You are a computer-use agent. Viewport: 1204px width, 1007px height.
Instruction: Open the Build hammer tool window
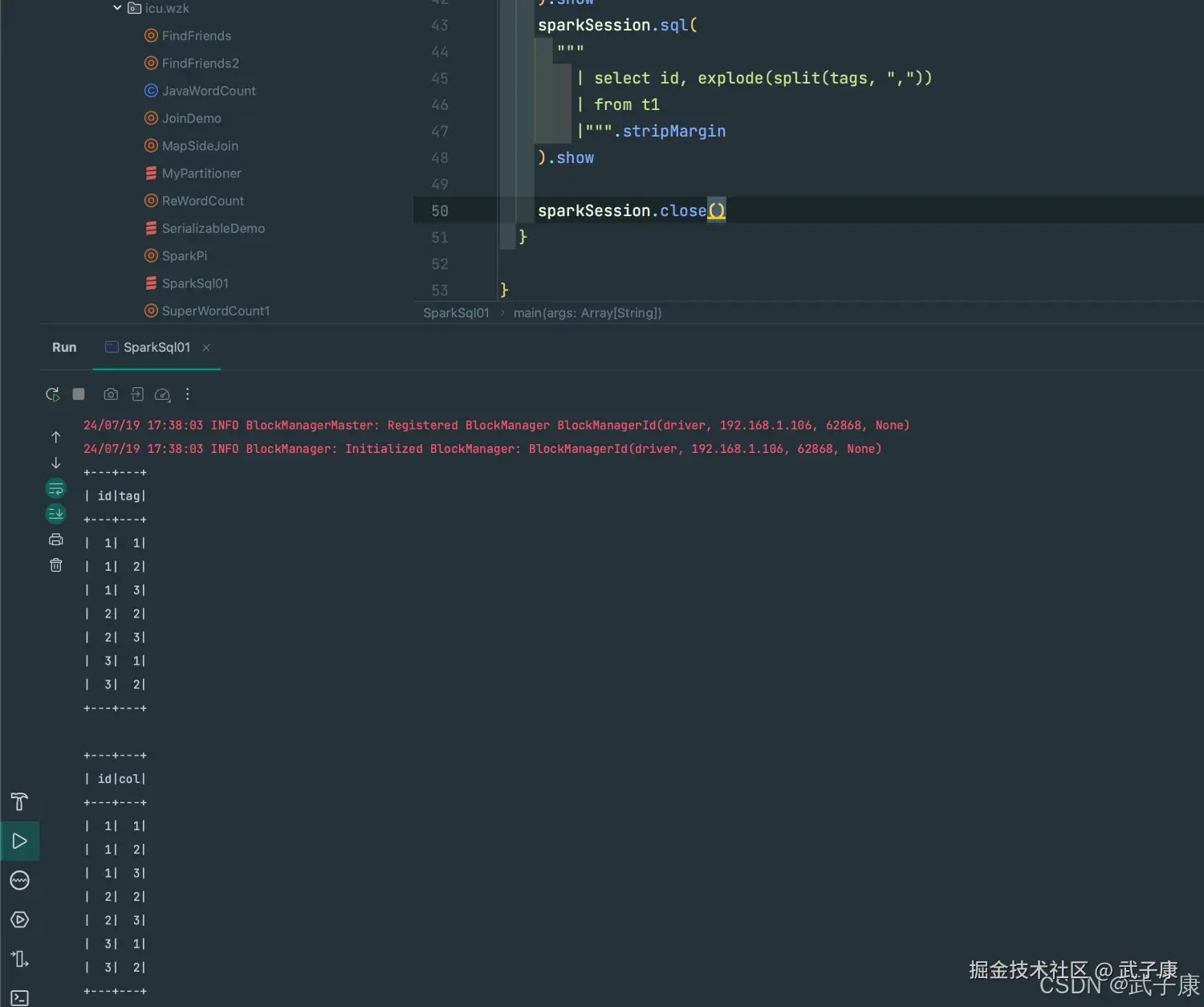[x=20, y=801]
